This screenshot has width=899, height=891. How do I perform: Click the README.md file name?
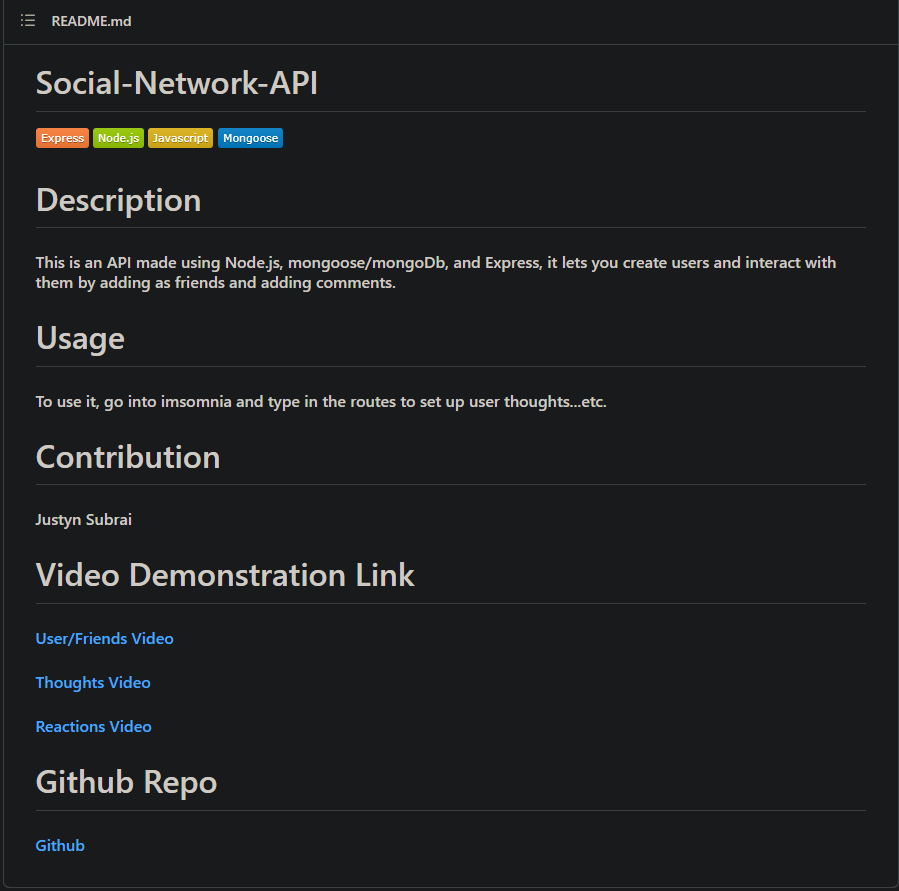tap(91, 21)
